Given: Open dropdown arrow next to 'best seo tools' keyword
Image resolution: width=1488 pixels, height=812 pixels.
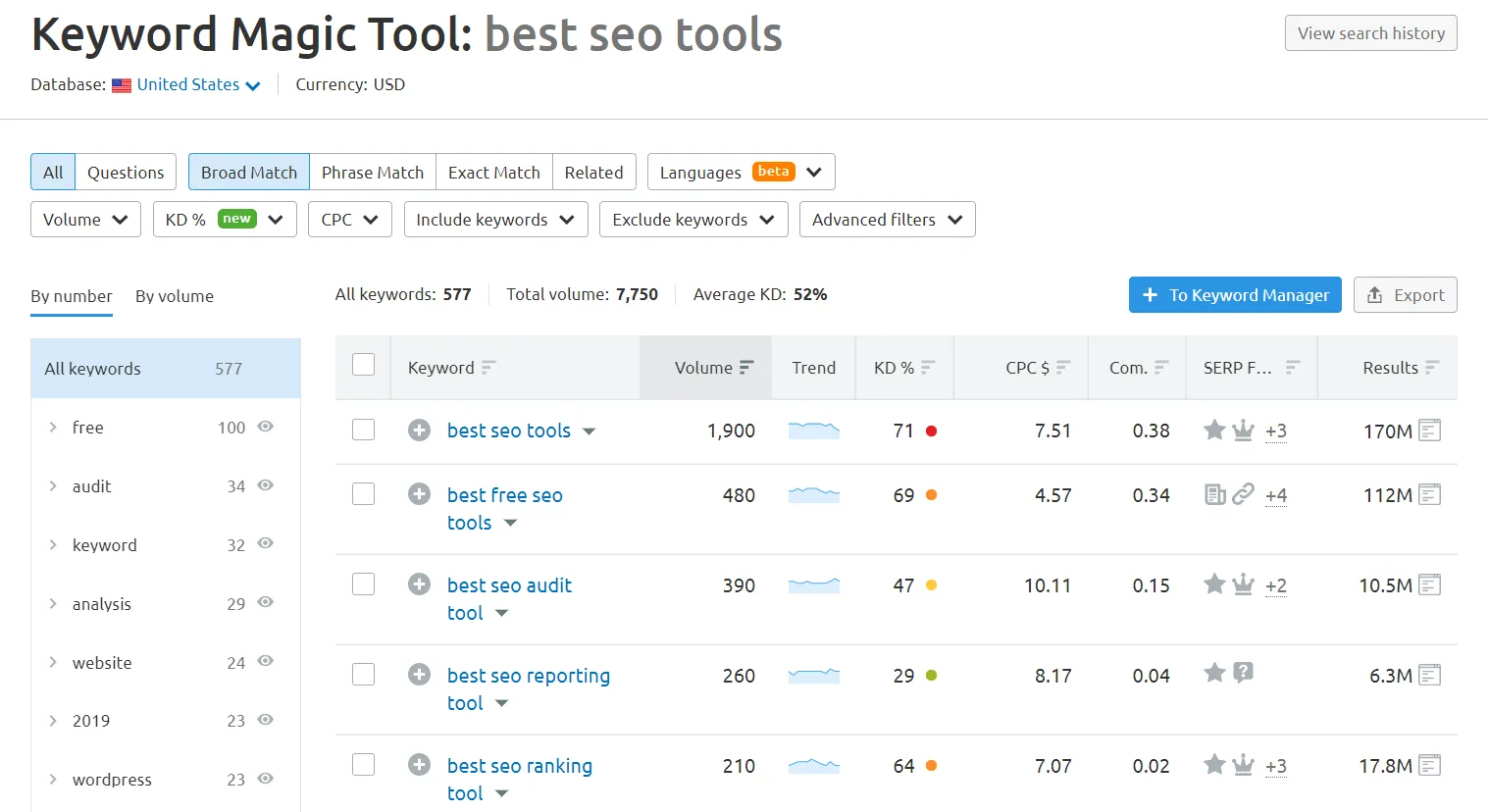Looking at the screenshot, I should [x=589, y=431].
